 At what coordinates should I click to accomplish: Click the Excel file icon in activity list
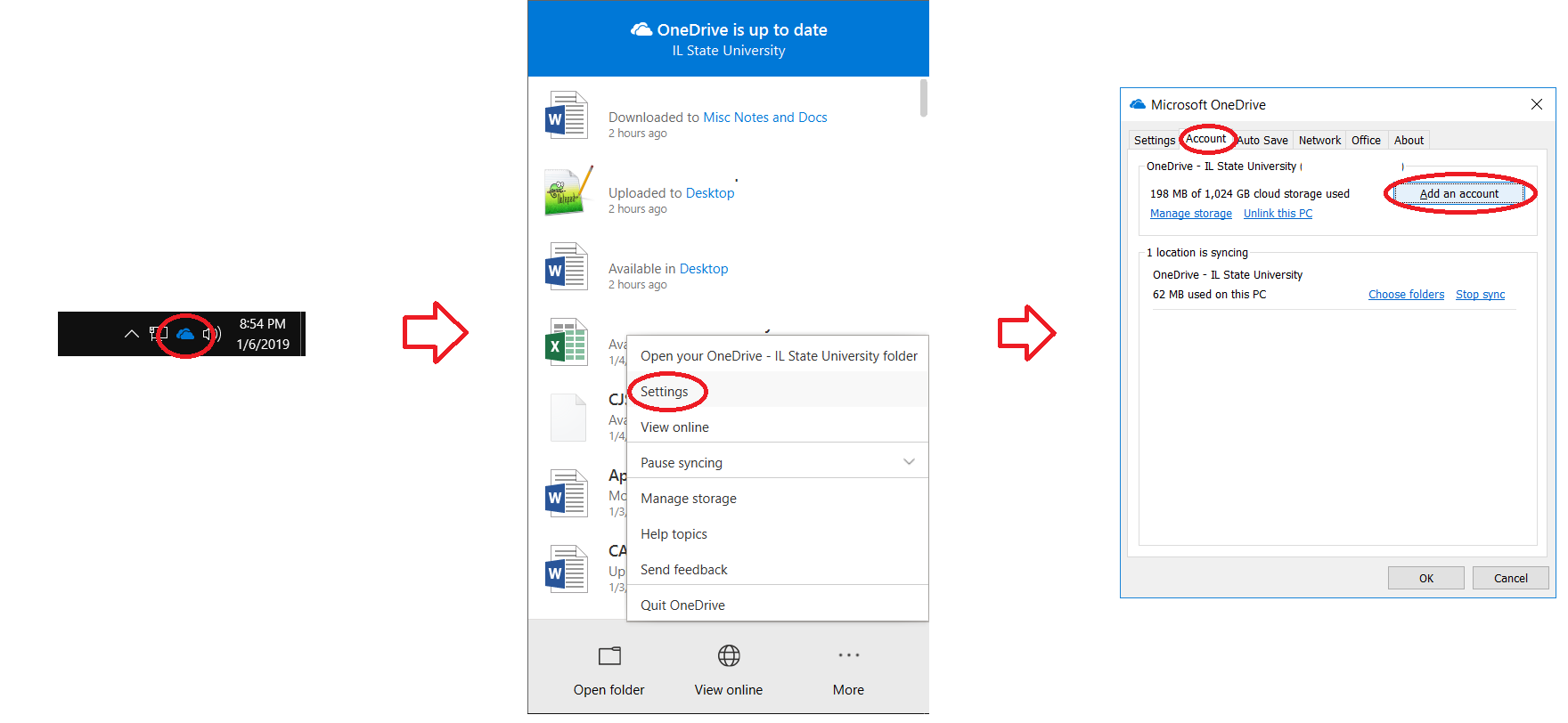click(x=567, y=342)
